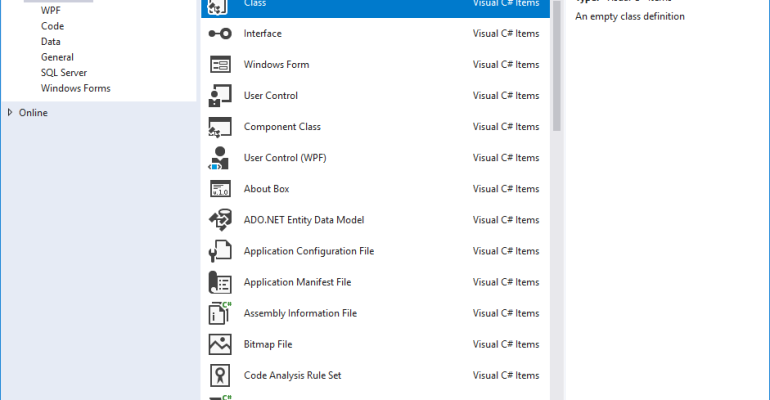Click 'Assembly Information File' text
Screen dimensions: 770x400
click(x=300, y=313)
